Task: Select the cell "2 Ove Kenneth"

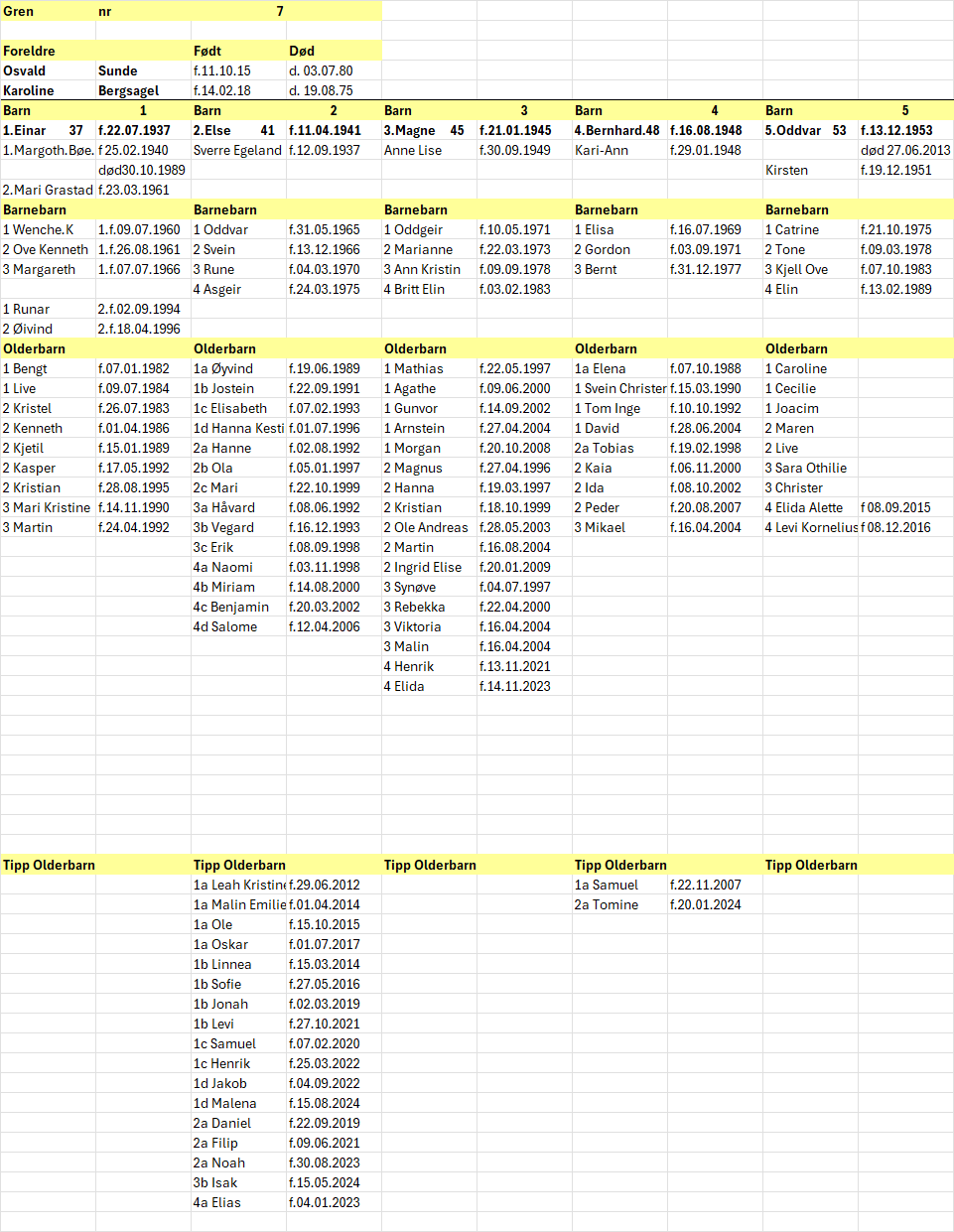Action: click(x=48, y=249)
